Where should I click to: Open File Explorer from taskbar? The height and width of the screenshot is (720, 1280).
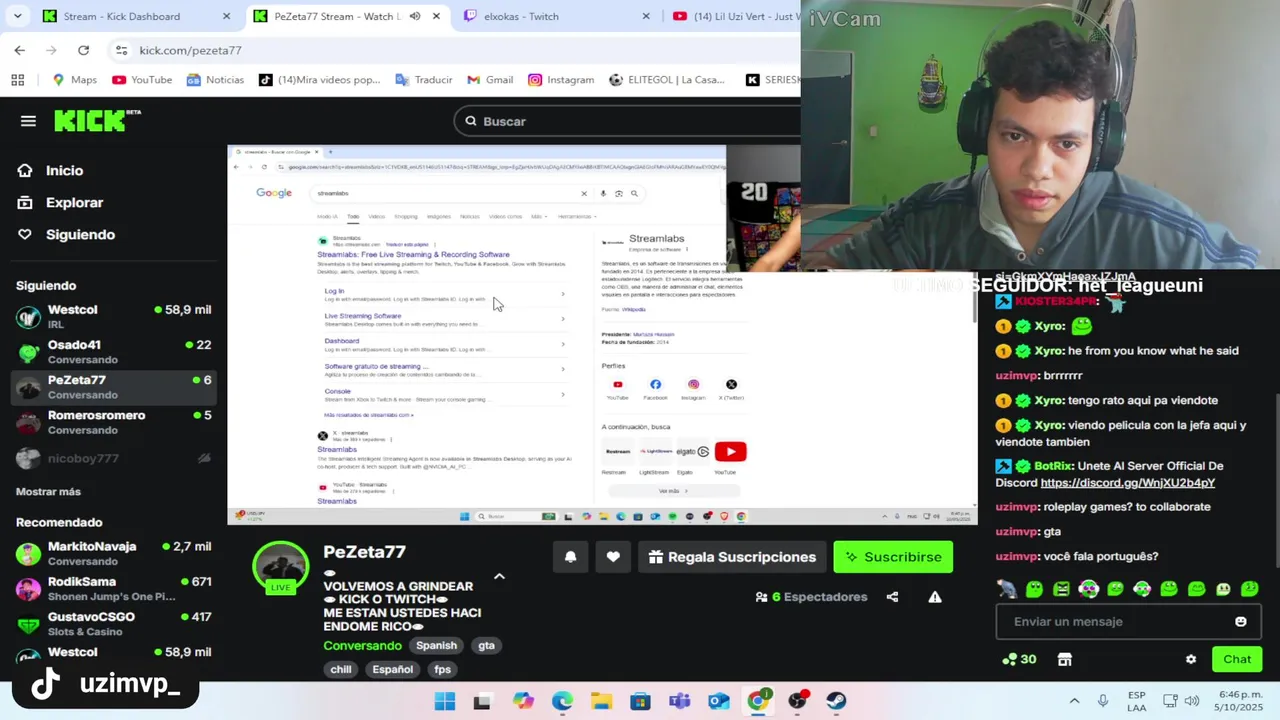coord(601,701)
